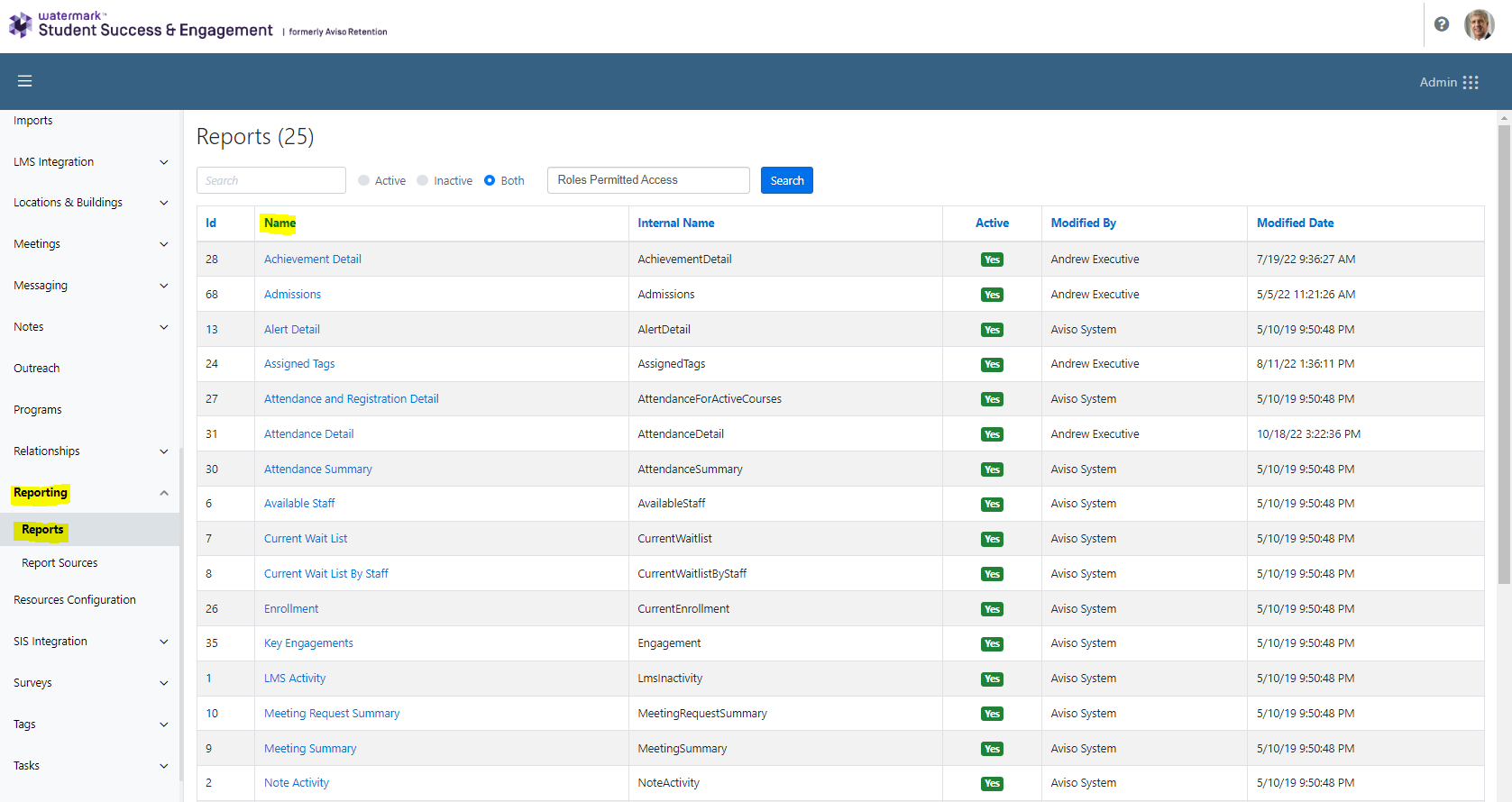Sort table by Name column header
Viewport: 1512px width, 802px height.
tap(279, 223)
